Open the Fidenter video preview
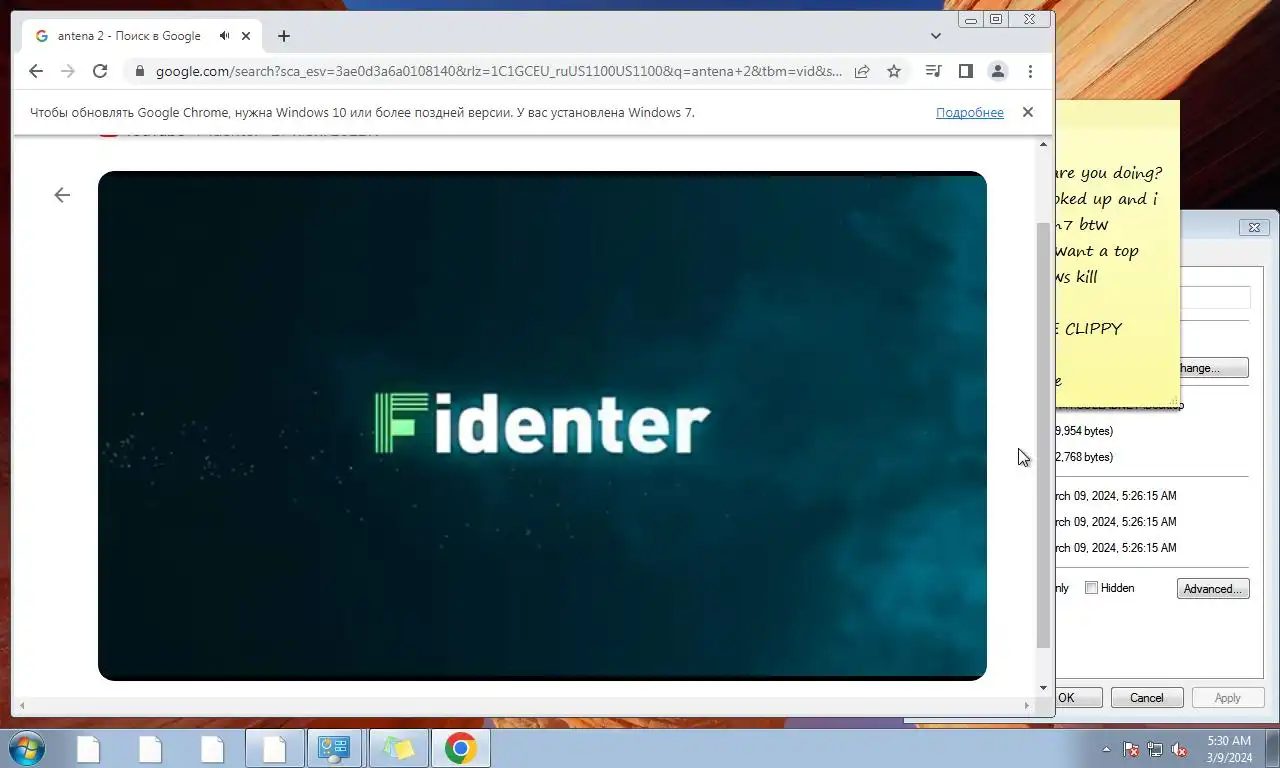The image size is (1280, 768). (542, 426)
